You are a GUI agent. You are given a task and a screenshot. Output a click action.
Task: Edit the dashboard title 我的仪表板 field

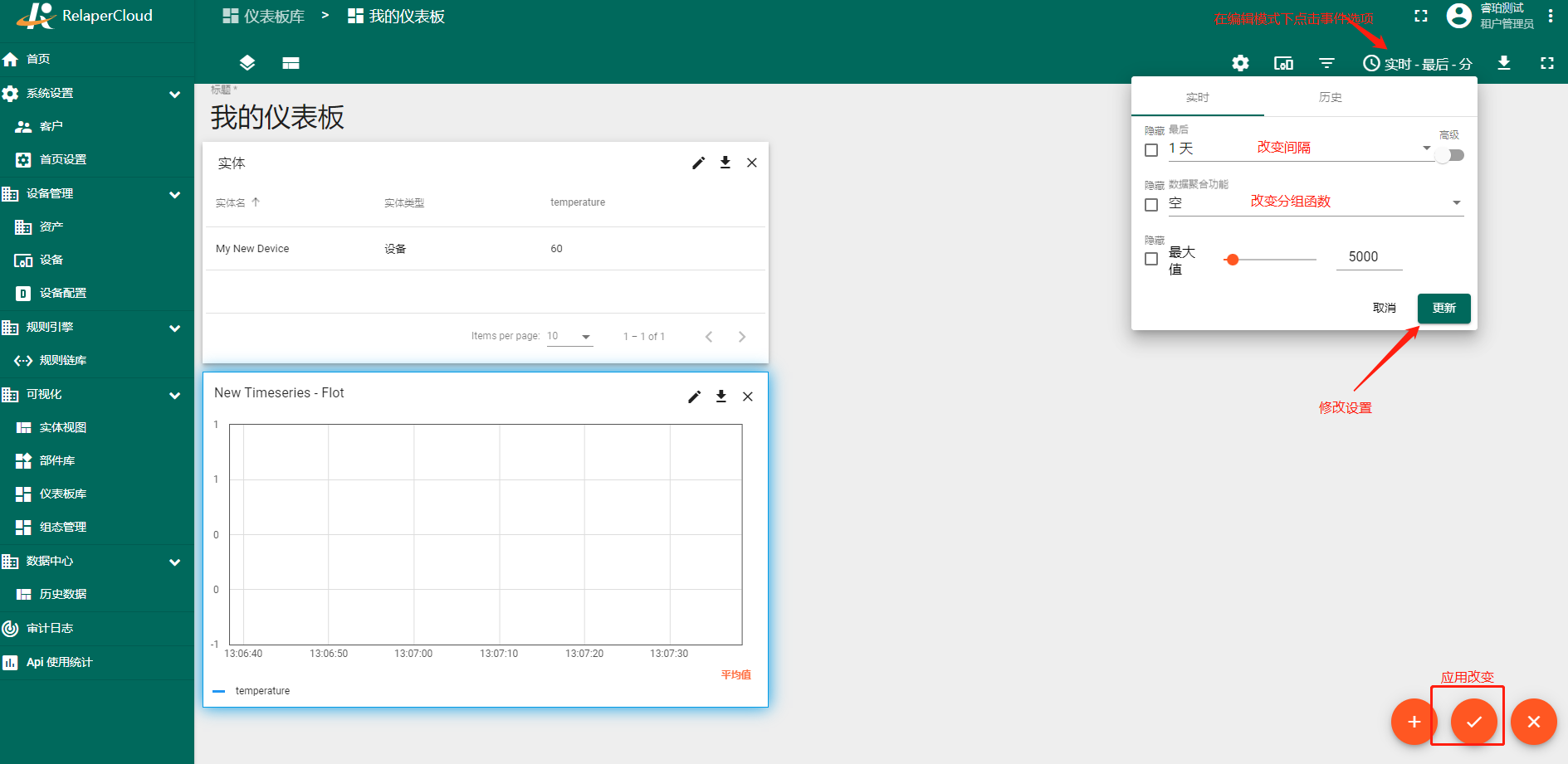pyautogui.click(x=277, y=118)
